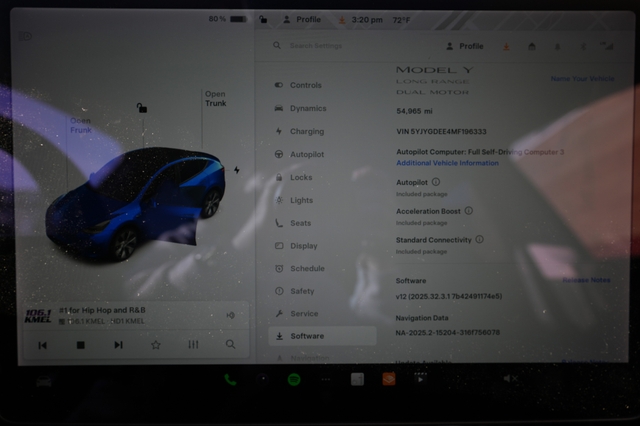Skip to previous station
Image resolution: width=640 pixels, height=426 pixels.
coord(42,345)
